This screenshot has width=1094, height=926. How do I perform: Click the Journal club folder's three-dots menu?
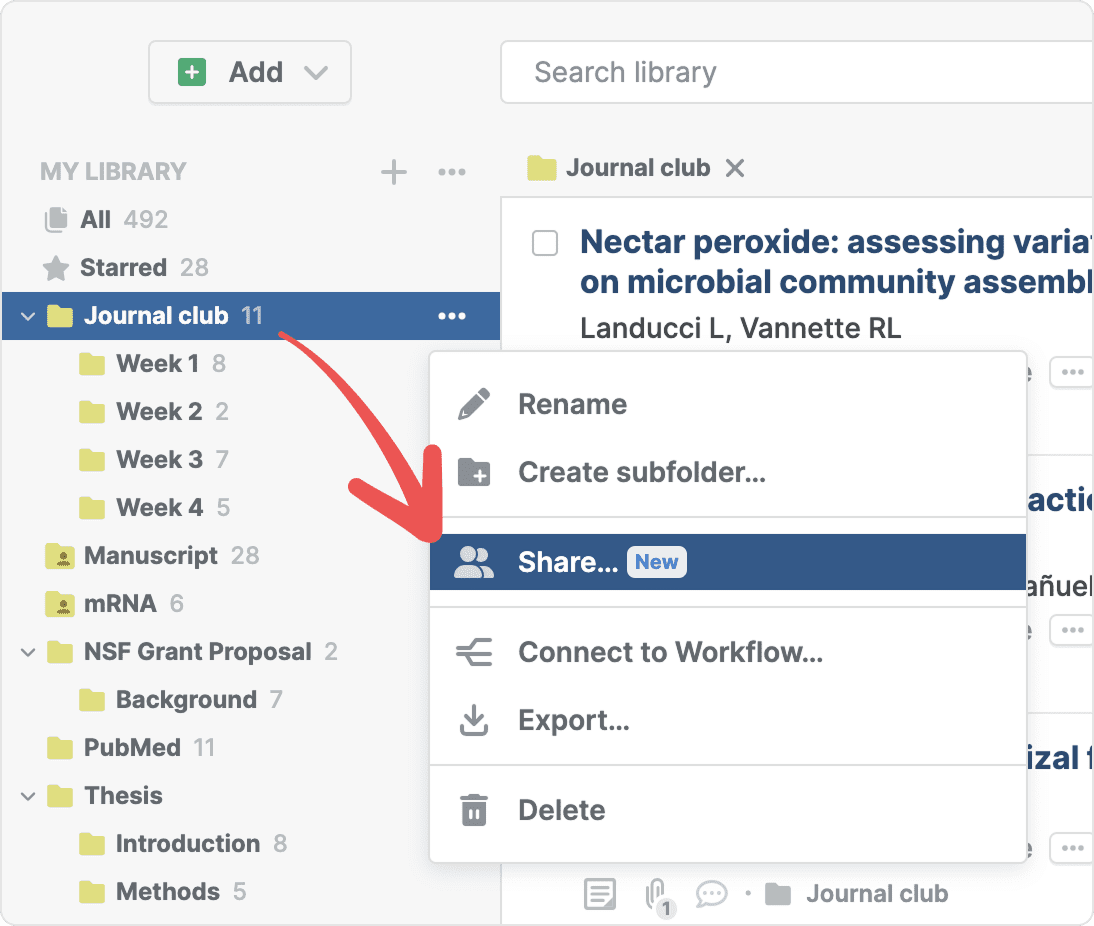(452, 316)
